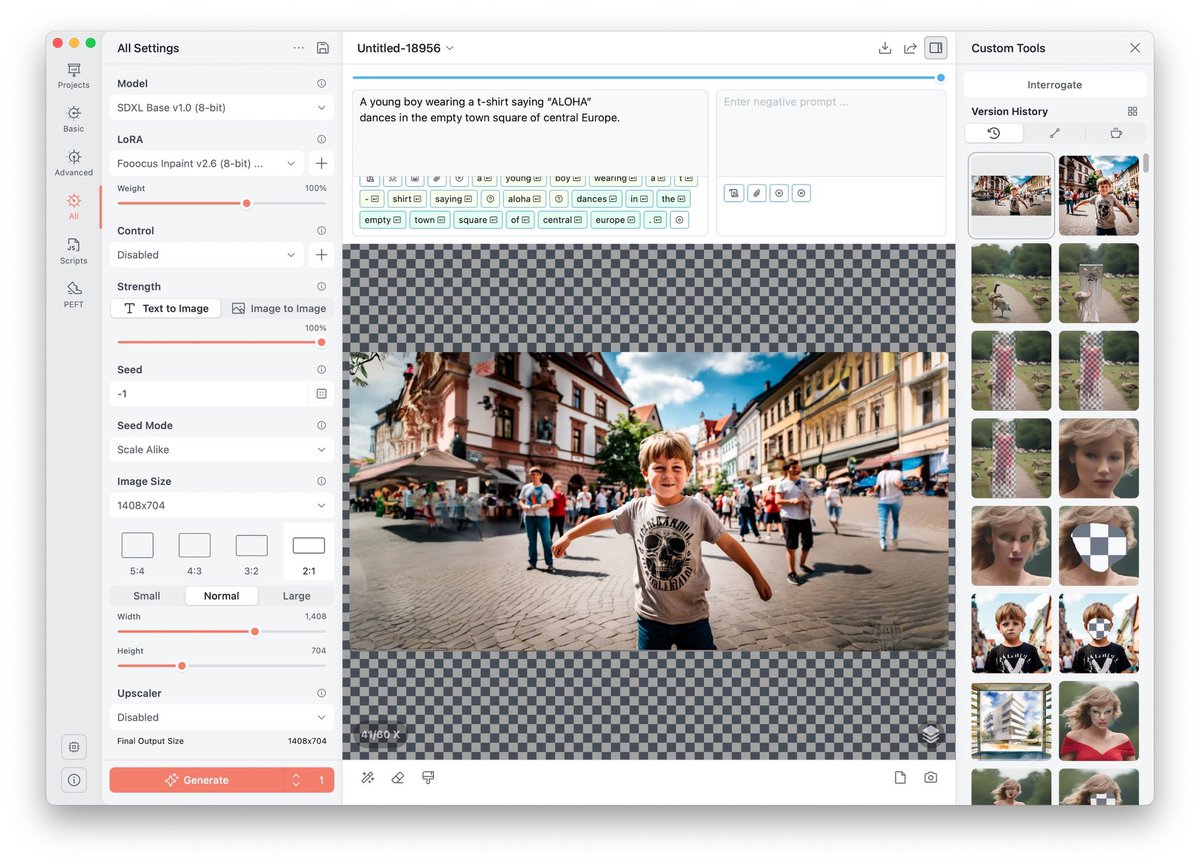1200x866 pixels.
Task: Adjust the Height slider
Action: pos(221,665)
